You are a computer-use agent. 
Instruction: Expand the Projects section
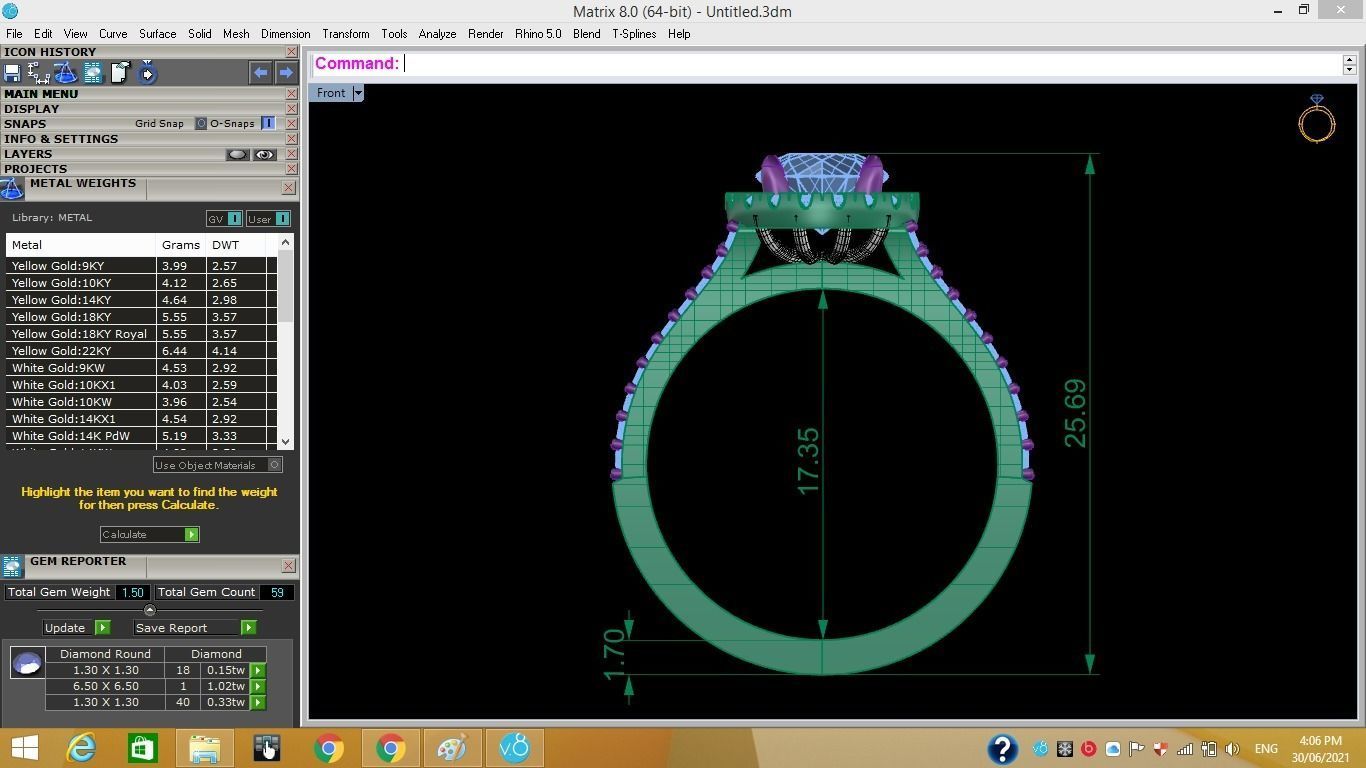(x=35, y=169)
